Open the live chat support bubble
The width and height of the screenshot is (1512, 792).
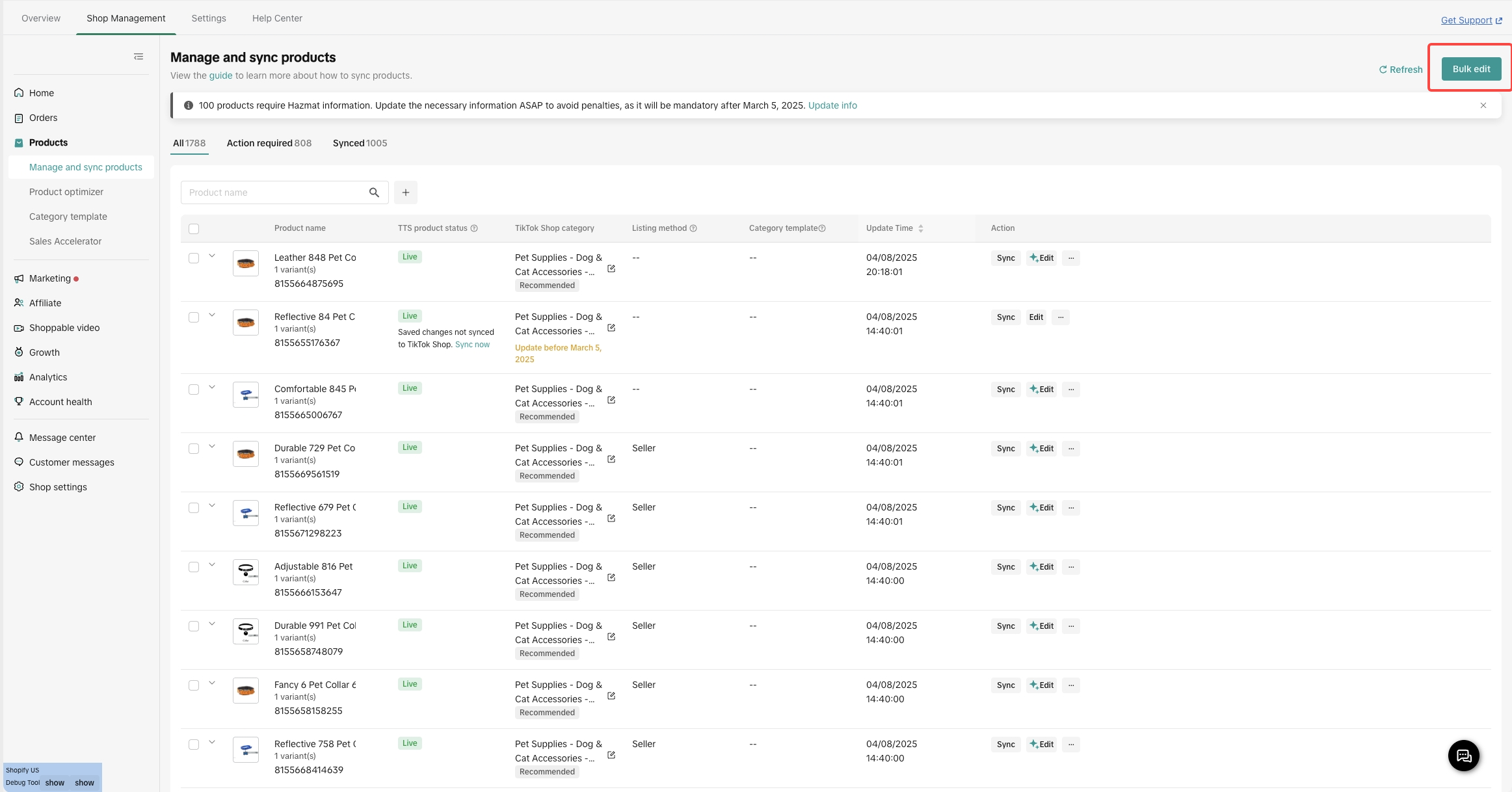[x=1463, y=755]
